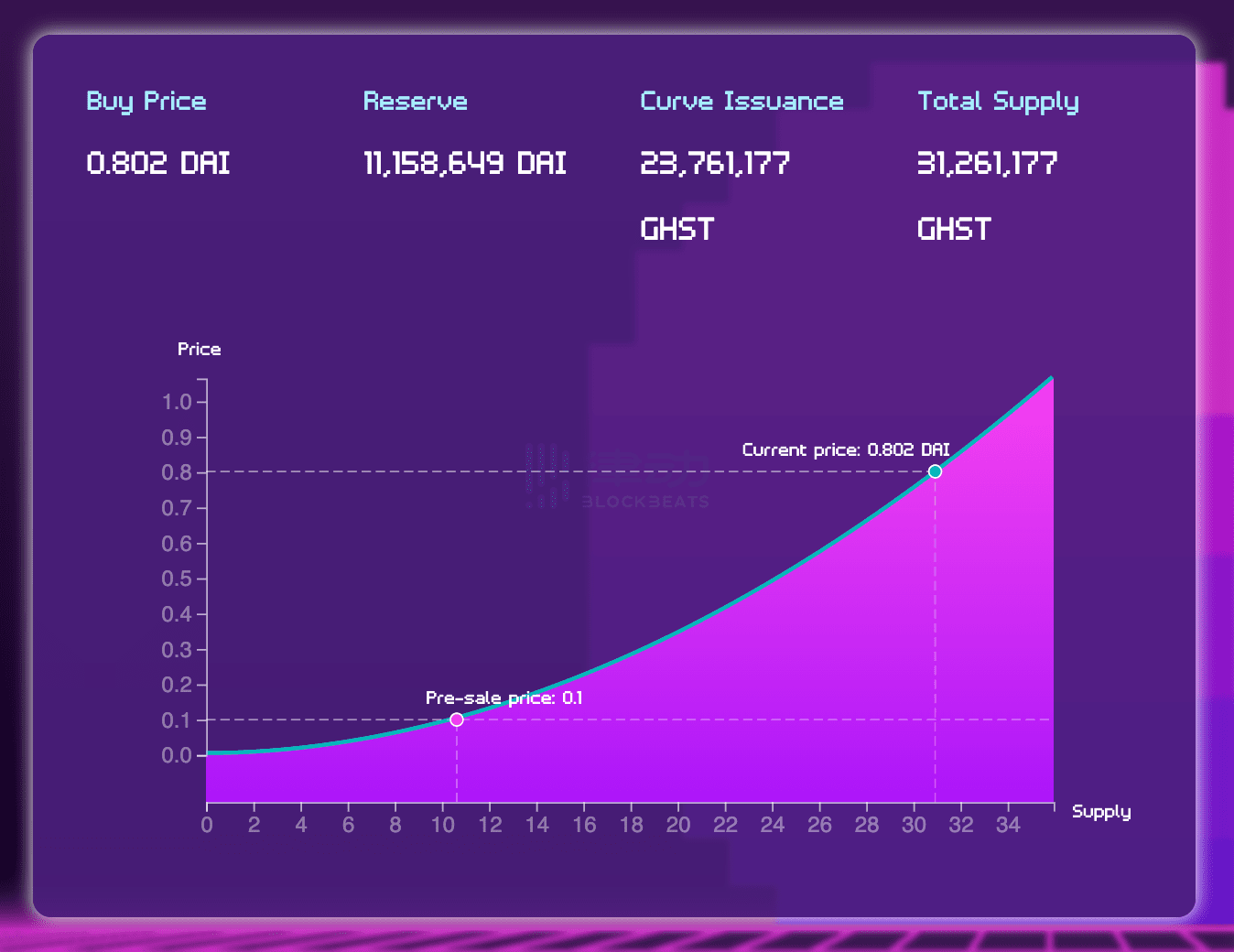This screenshot has width=1234, height=952.
Task: Click the 1.0 tick on the price axis
Action: click(177, 402)
